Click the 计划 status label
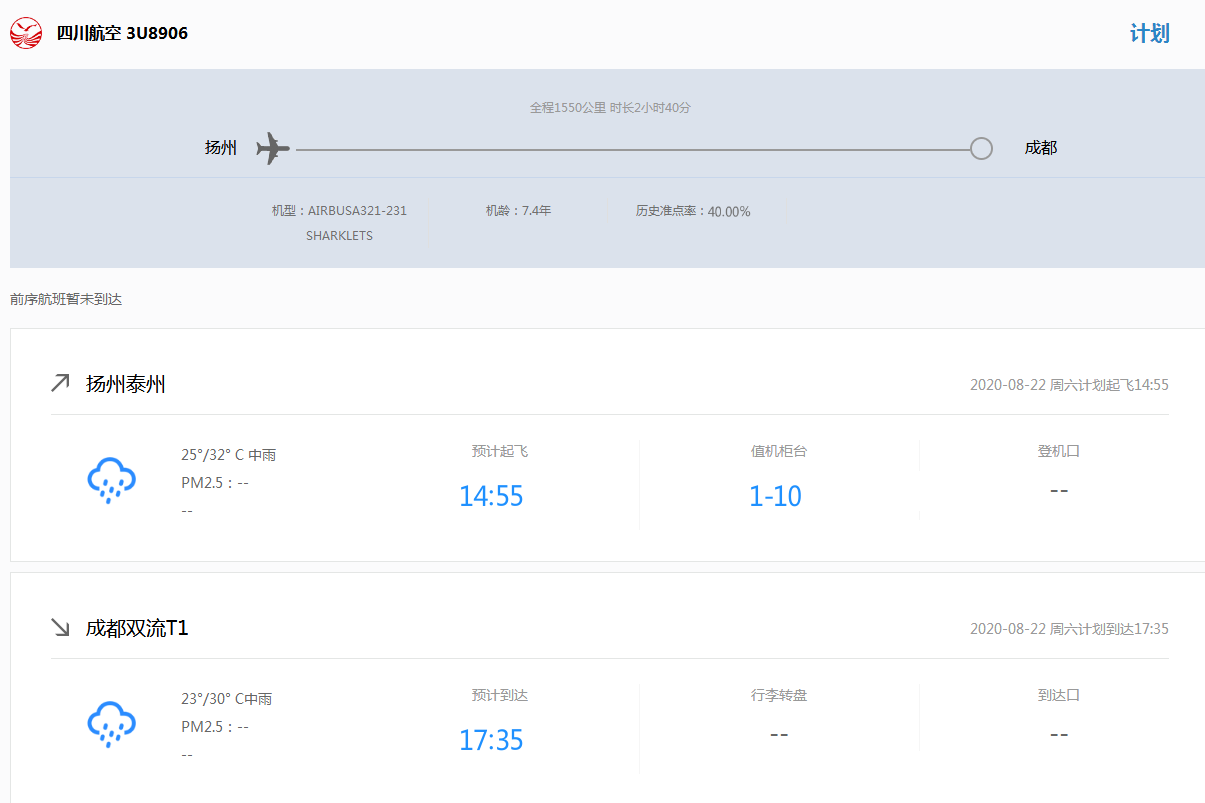1205x803 pixels. click(x=1149, y=33)
